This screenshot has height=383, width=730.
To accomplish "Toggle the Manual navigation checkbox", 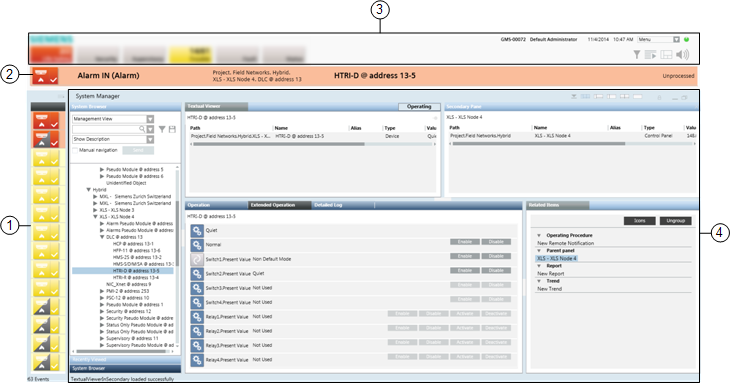I will tap(75, 150).
